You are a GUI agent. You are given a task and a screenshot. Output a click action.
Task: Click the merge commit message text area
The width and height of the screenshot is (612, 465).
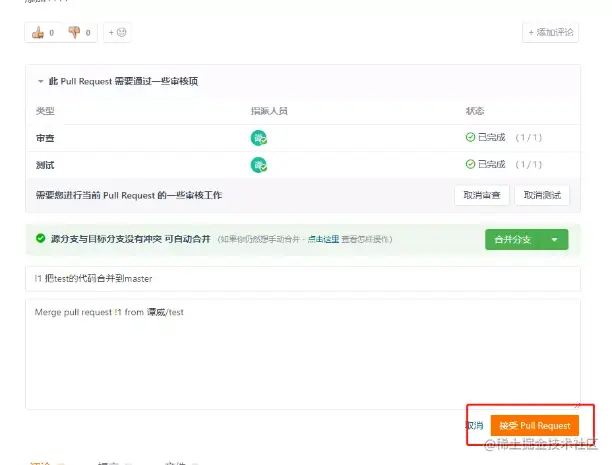303,354
